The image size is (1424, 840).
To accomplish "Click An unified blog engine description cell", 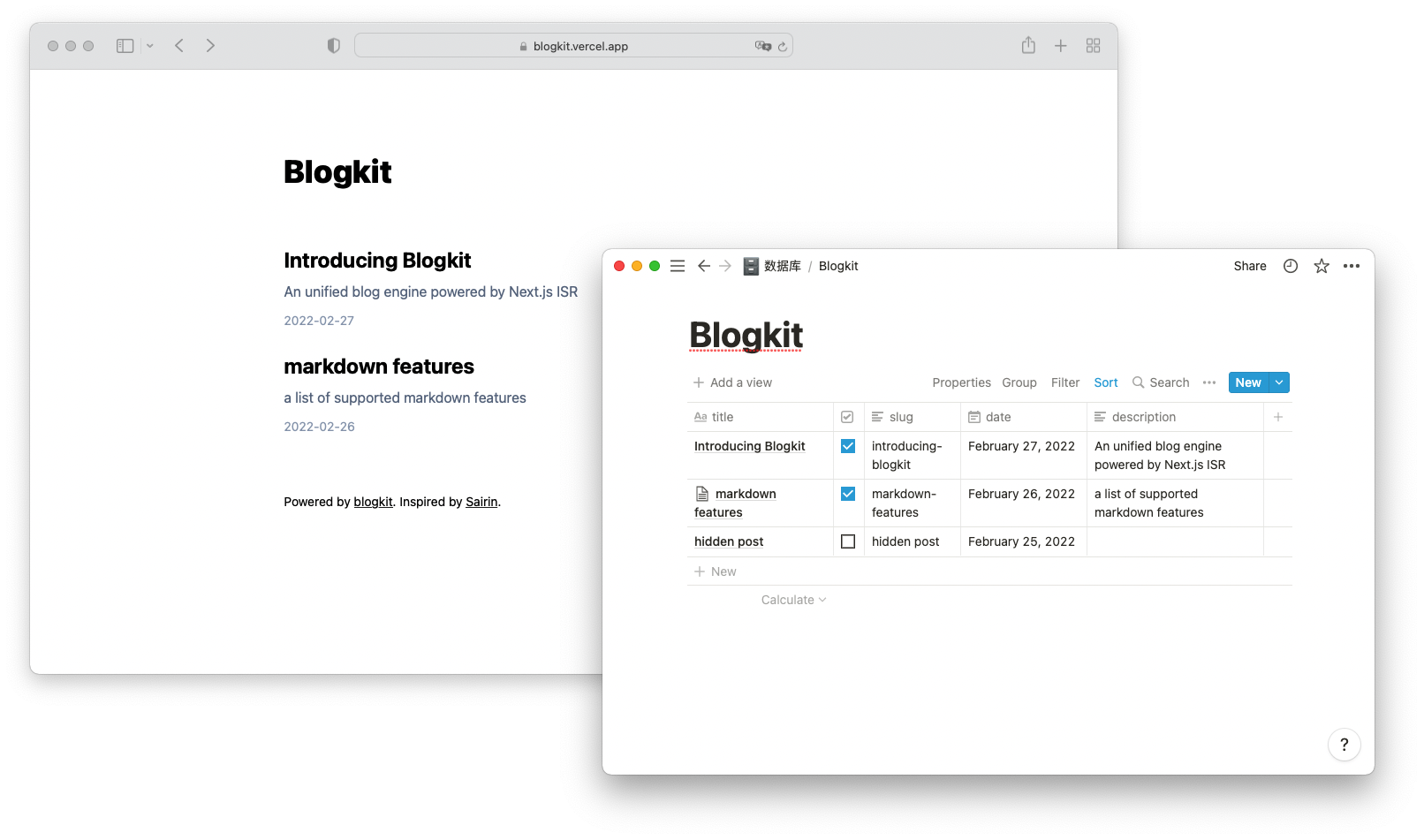I will (1175, 456).
